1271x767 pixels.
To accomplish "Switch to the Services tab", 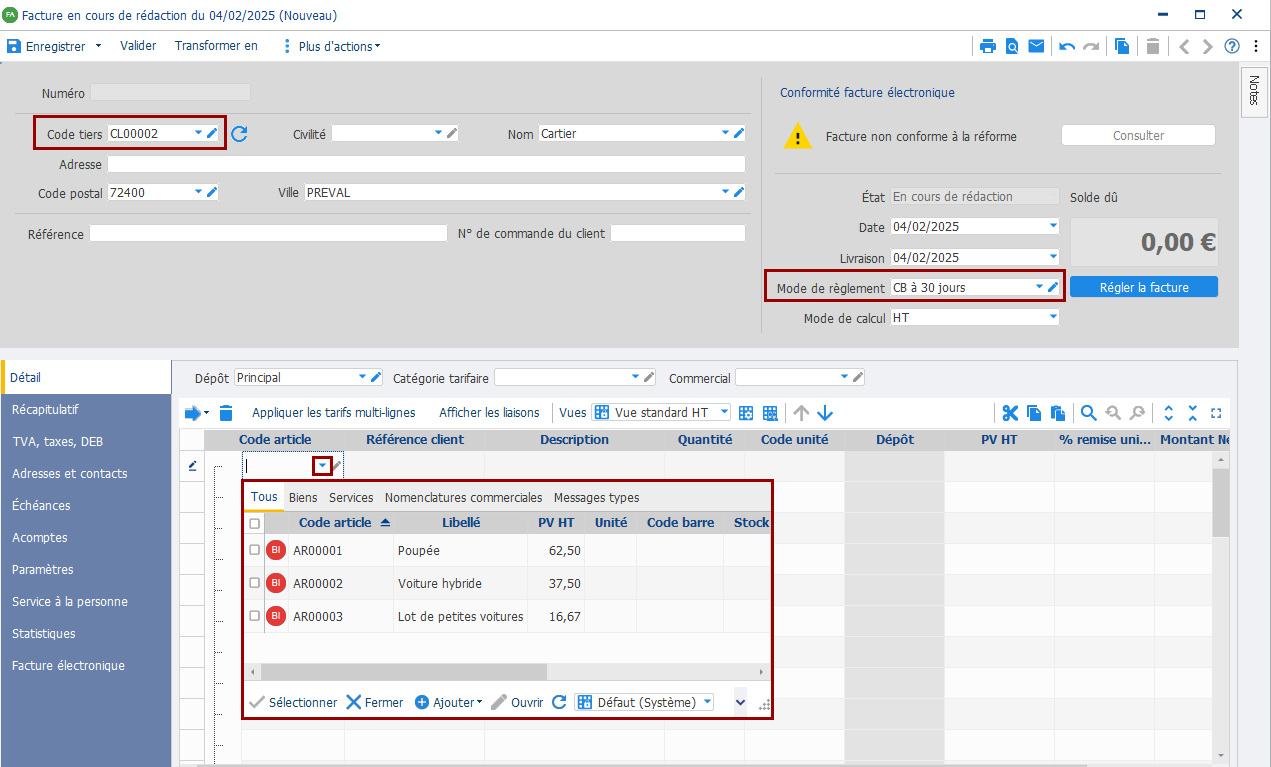I will point(351,497).
